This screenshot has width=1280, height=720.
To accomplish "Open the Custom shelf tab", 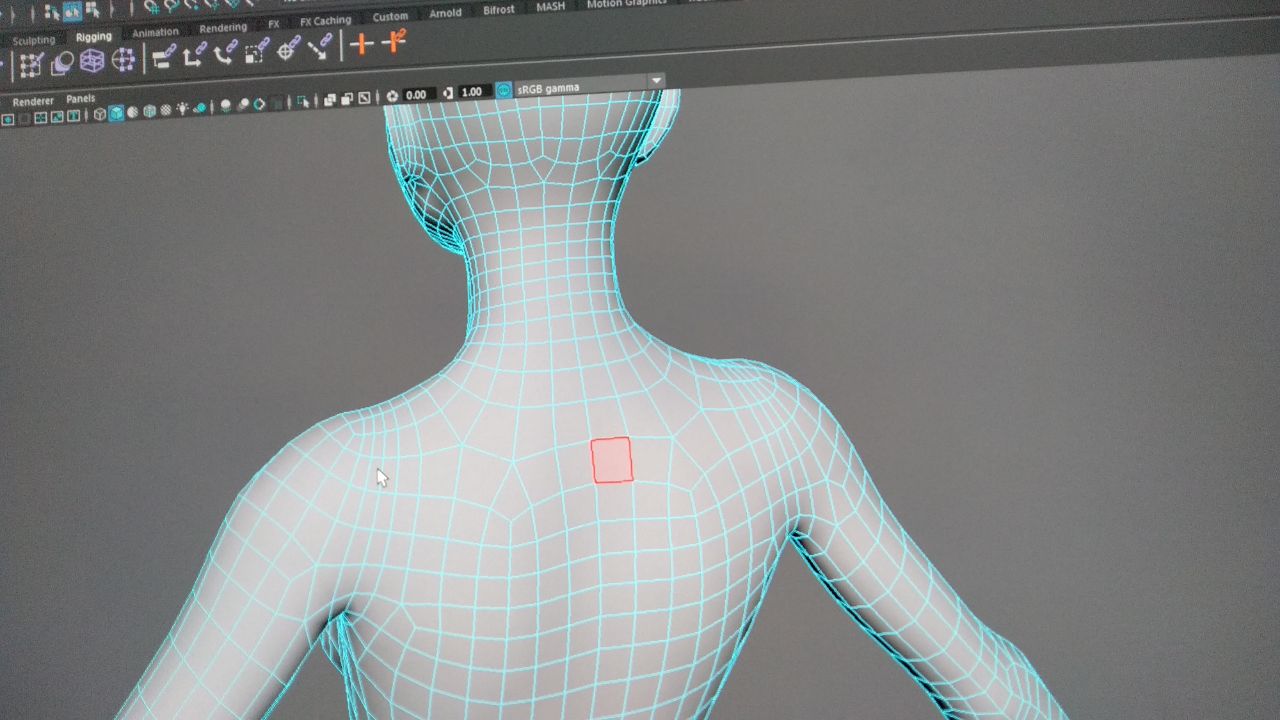I will click(390, 17).
